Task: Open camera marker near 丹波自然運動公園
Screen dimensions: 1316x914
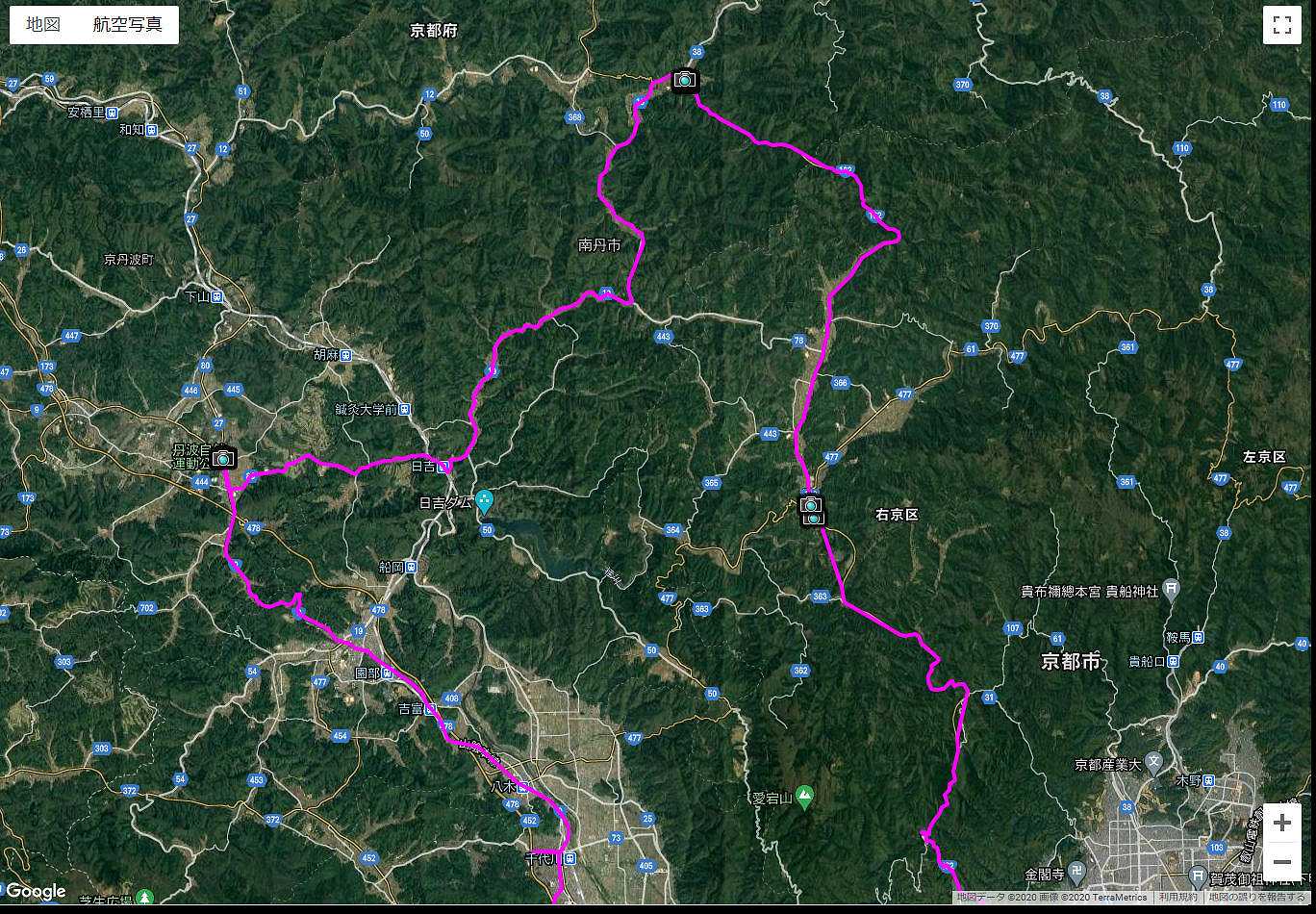Action: [224, 458]
